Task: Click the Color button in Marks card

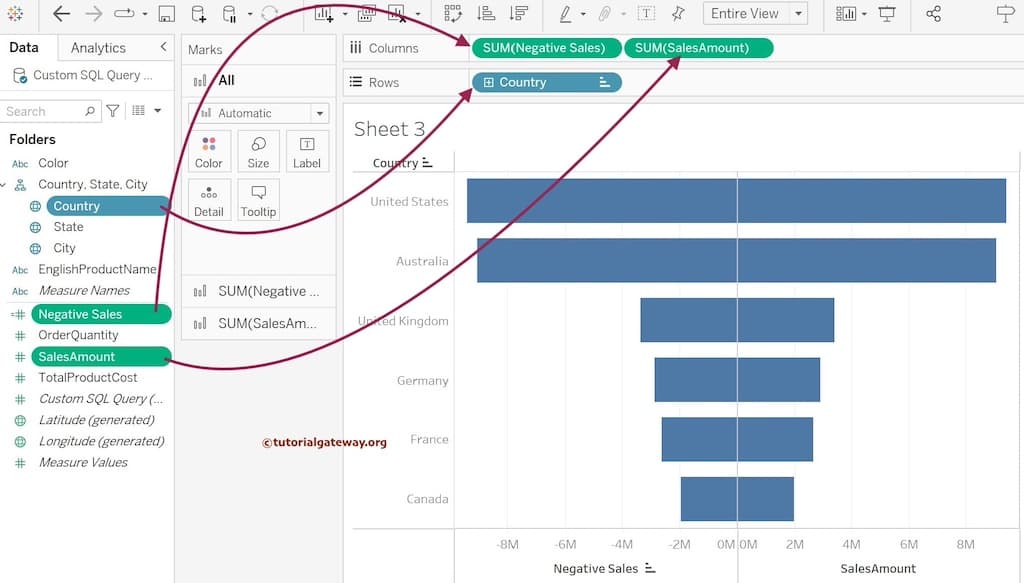Action: pyautogui.click(x=209, y=151)
